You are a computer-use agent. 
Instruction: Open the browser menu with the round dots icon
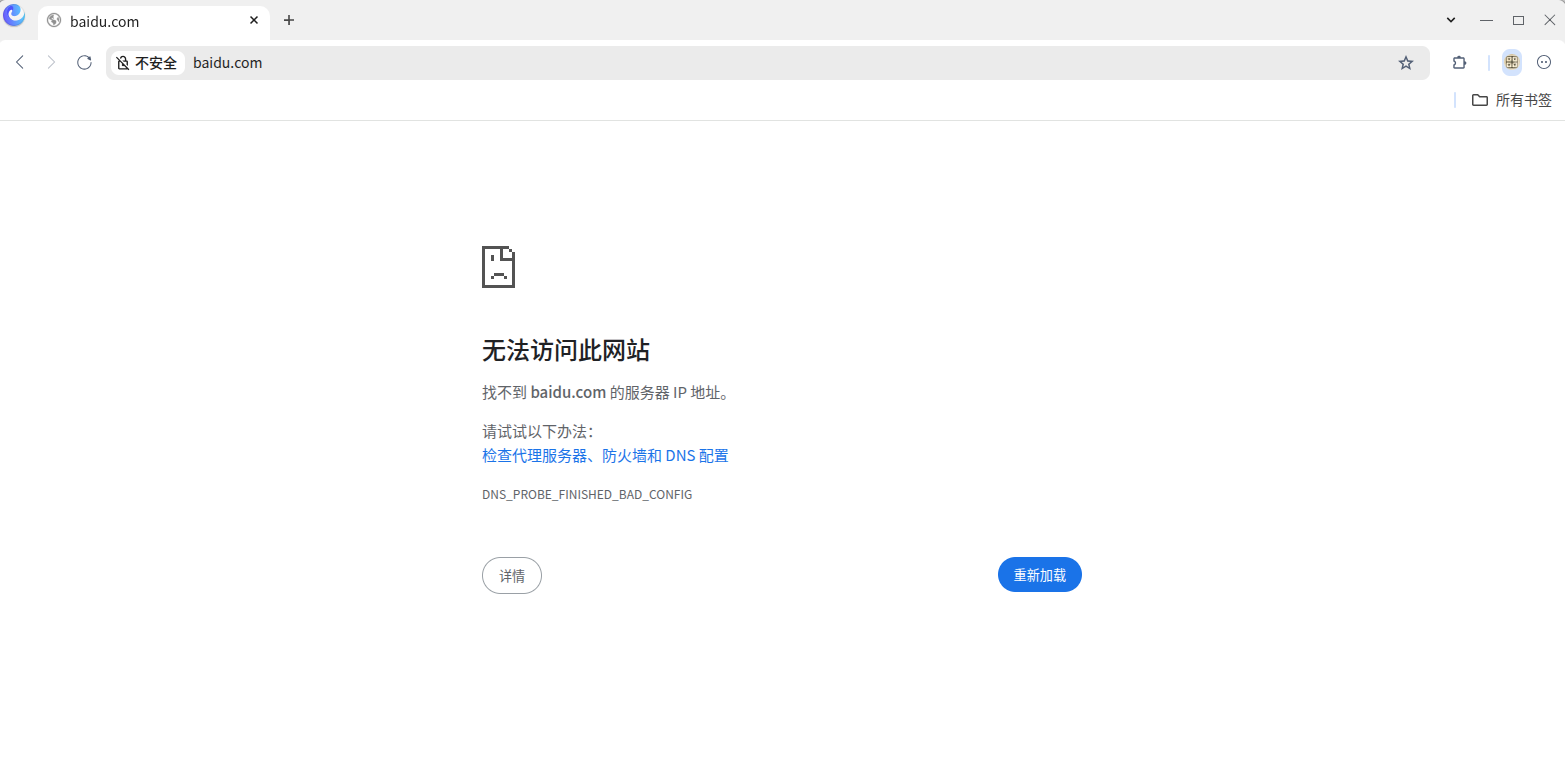point(1544,62)
